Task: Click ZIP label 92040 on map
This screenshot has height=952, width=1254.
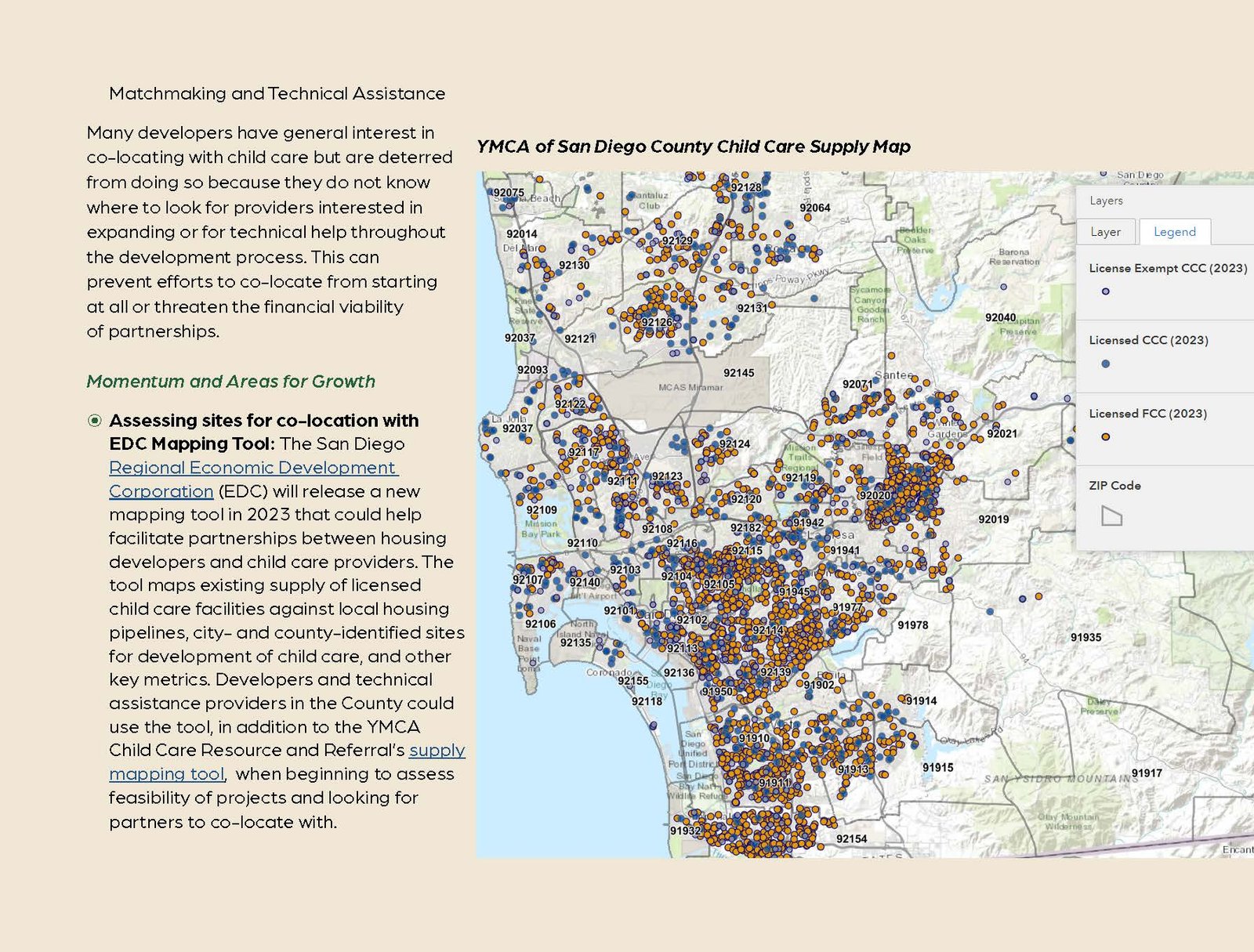Action: click(1000, 317)
